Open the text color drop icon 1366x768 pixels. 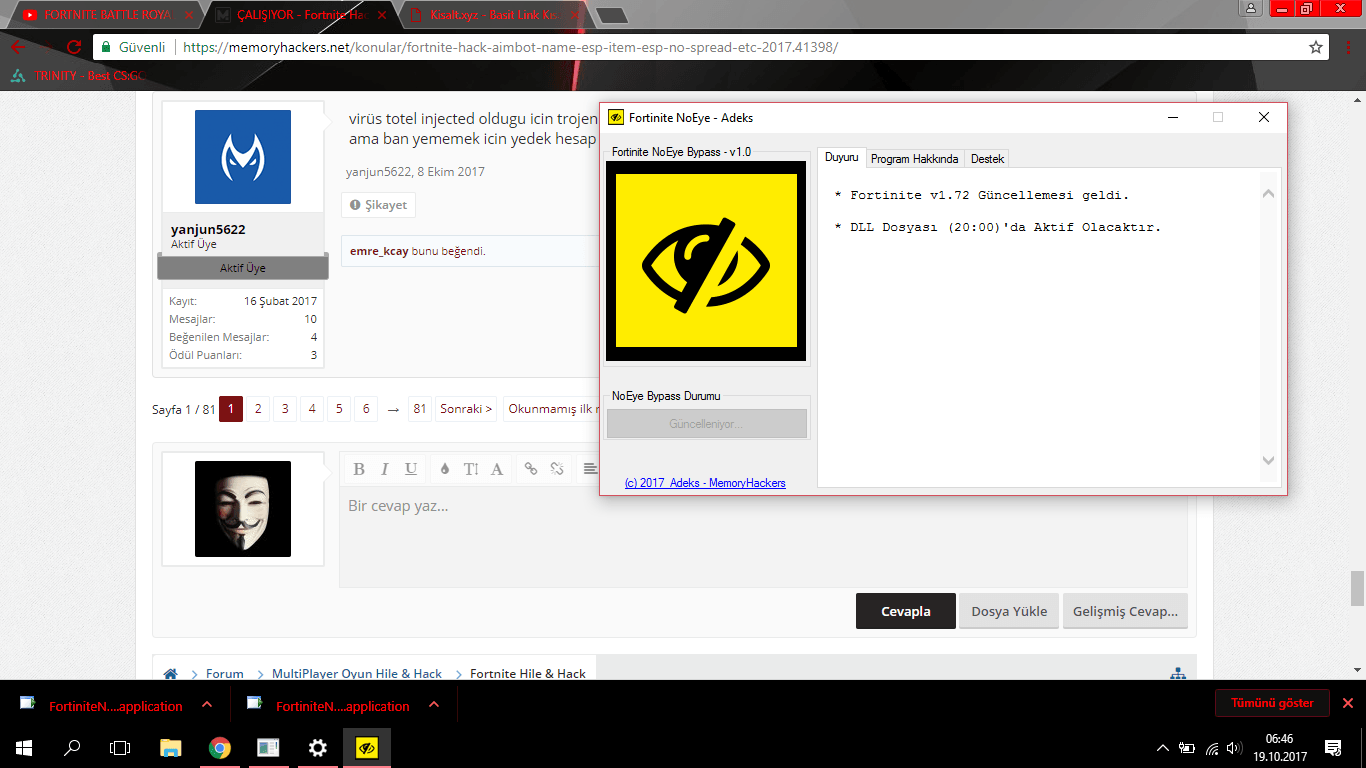click(x=445, y=469)
